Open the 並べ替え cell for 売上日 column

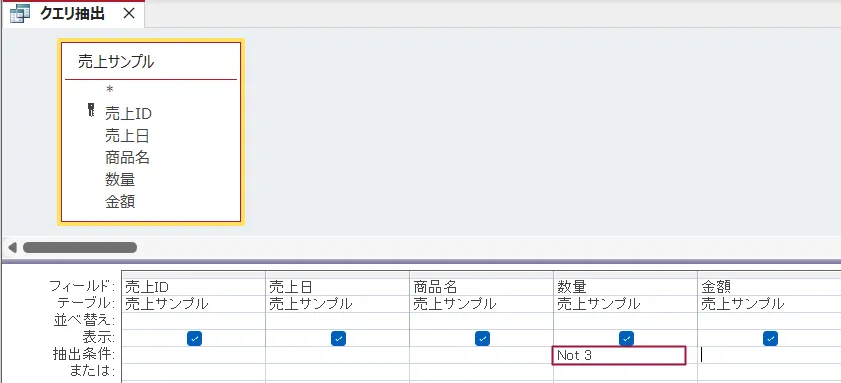[337, 321]
